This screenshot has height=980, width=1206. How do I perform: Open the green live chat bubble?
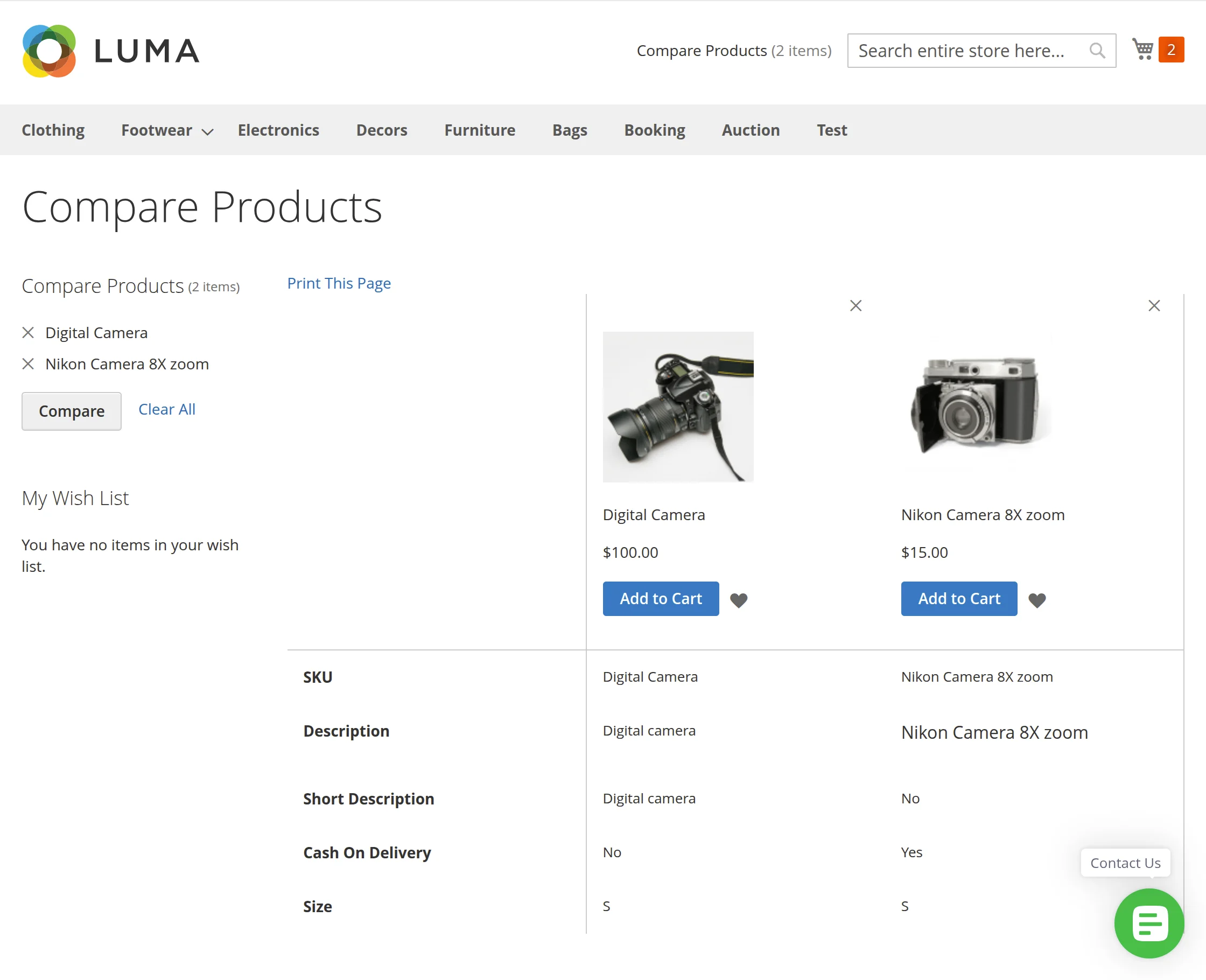(1149, 923)
